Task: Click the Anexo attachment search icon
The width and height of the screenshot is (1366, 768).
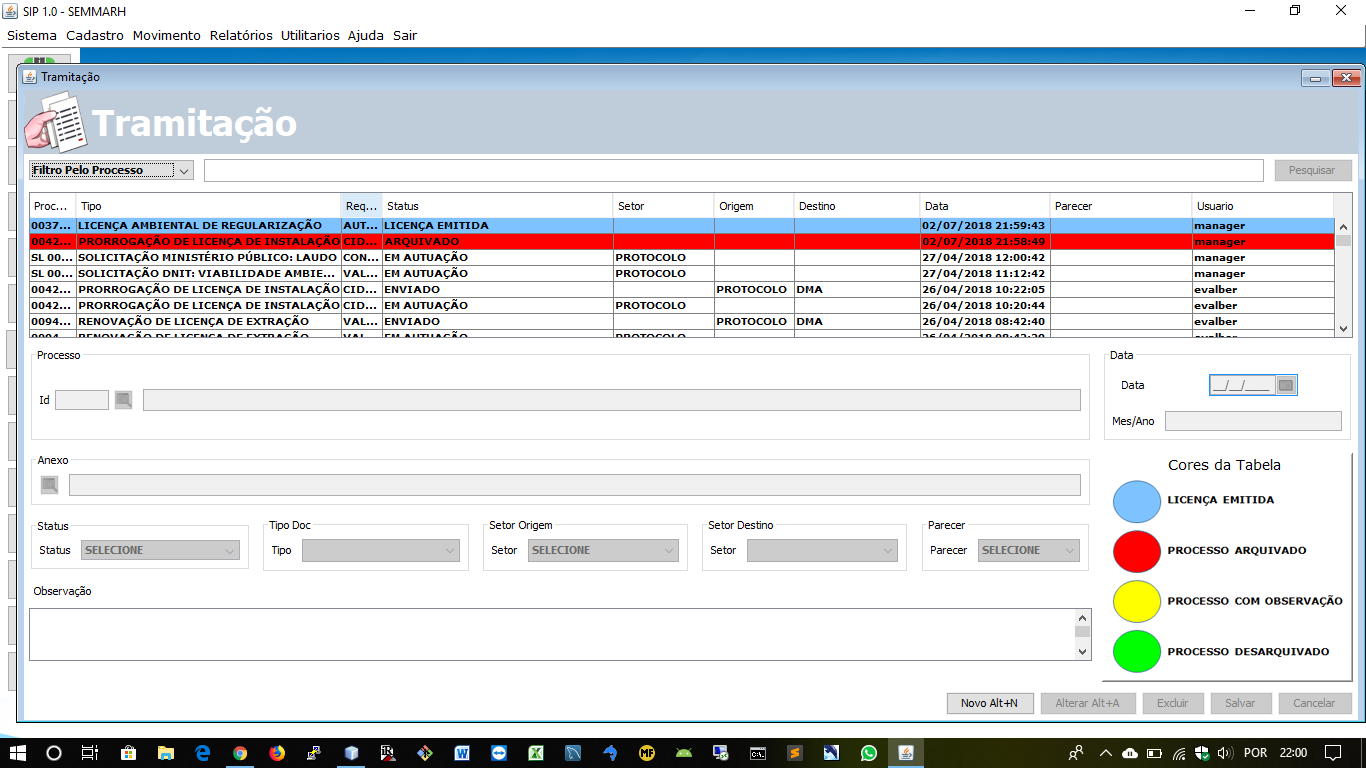Action: pyautogui.click(x=49, y=485)
